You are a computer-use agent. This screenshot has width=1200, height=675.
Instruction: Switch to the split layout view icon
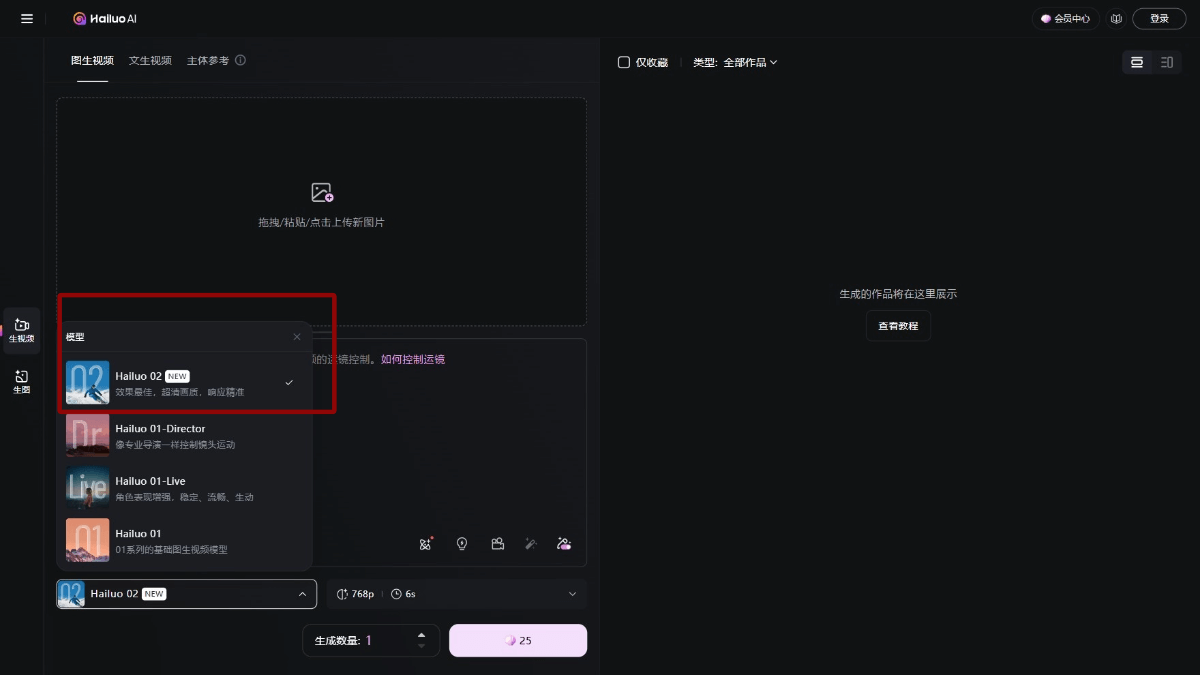1167,62
